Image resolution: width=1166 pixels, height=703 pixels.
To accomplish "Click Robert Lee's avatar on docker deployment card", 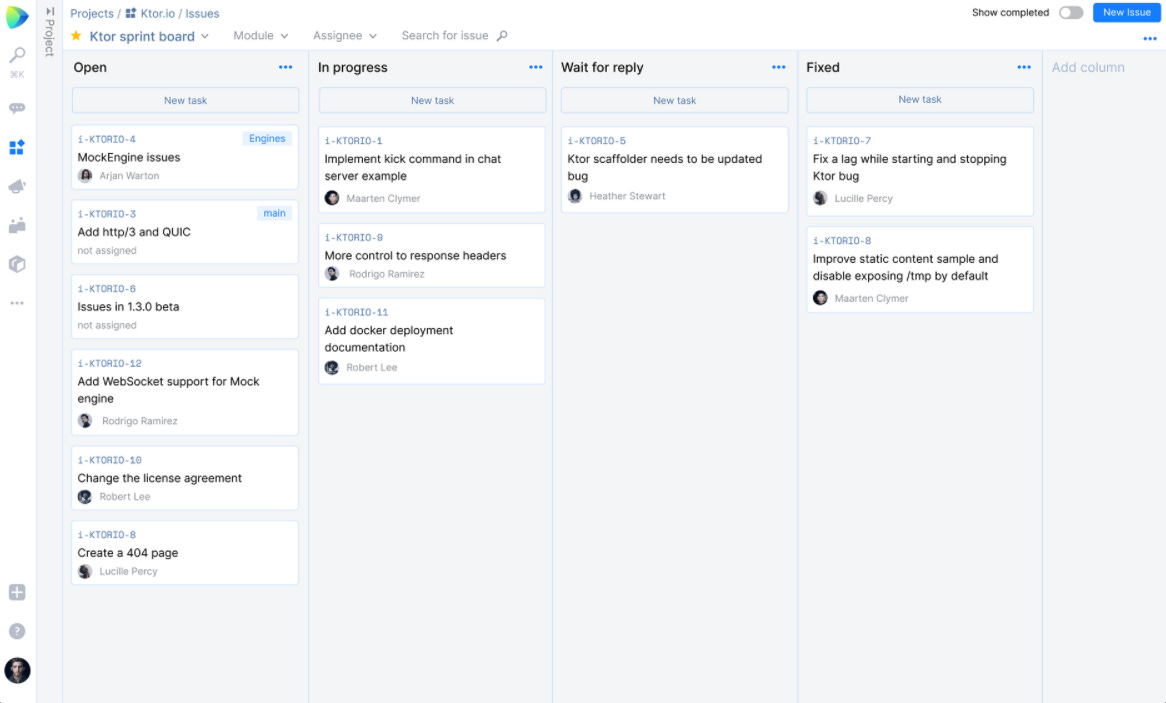I will tap(332, 367).
